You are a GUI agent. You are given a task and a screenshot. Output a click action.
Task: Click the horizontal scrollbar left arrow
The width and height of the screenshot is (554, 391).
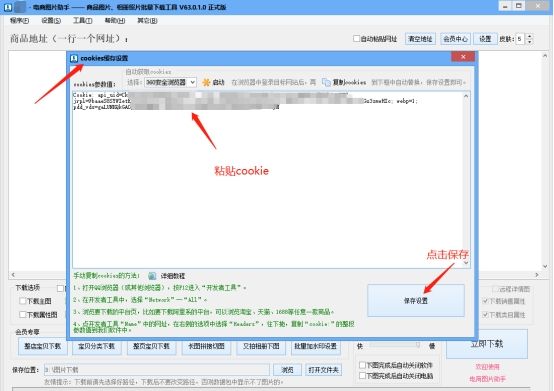(13, 275)
